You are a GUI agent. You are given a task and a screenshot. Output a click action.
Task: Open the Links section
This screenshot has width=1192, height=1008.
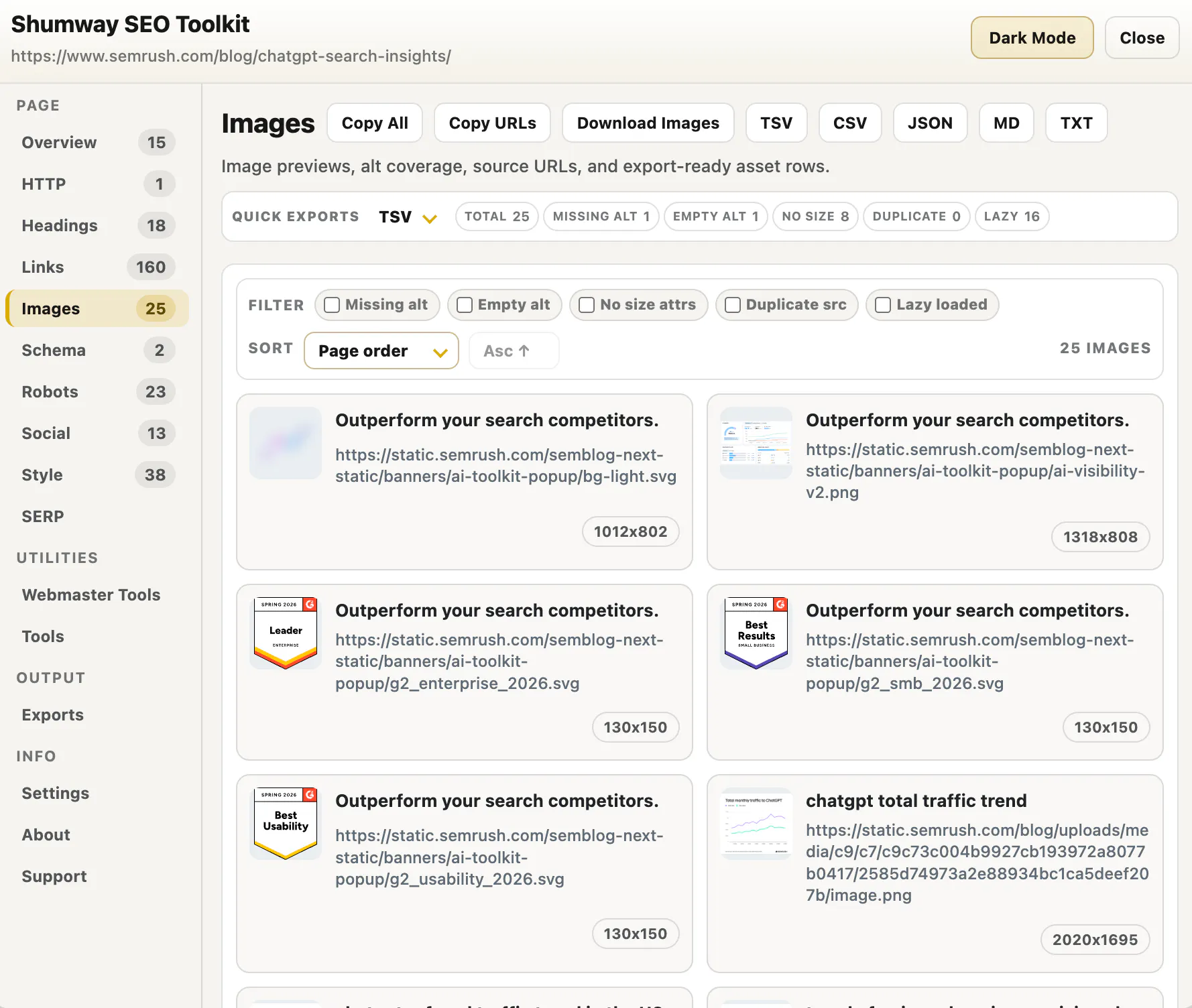tap(97, 267)
